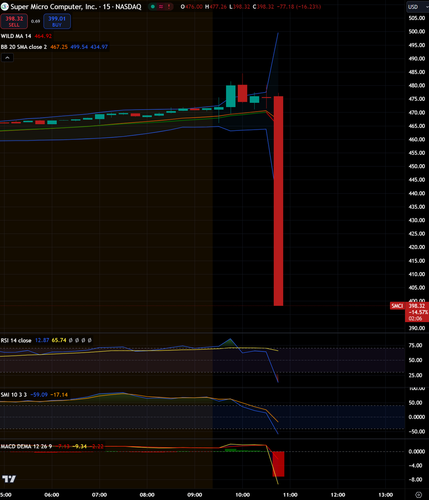Click the 10:00 time axis label
Image resolution: width=429 pixels, height=500 pixels.
coord(242,495)
